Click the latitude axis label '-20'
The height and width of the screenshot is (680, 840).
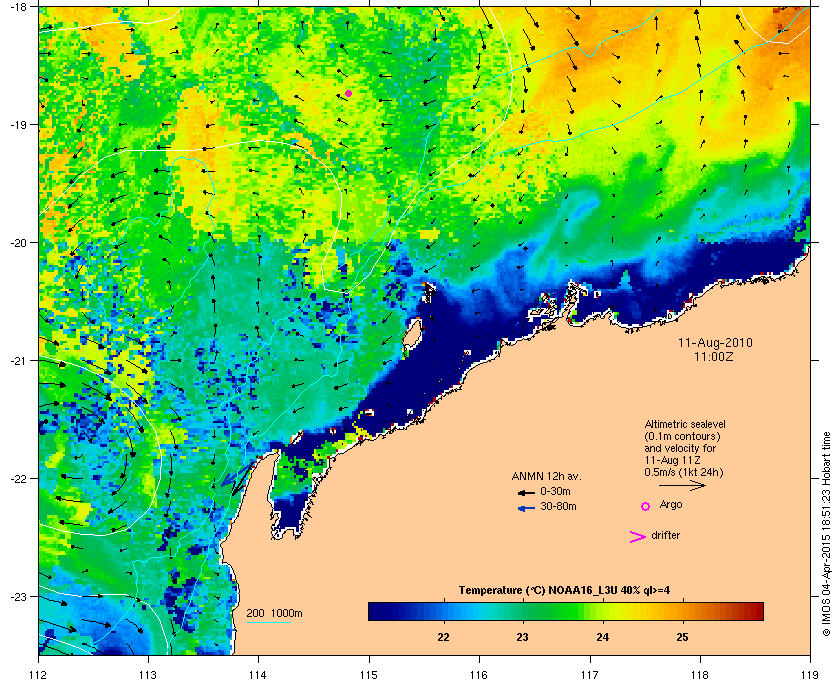[18, 243]
